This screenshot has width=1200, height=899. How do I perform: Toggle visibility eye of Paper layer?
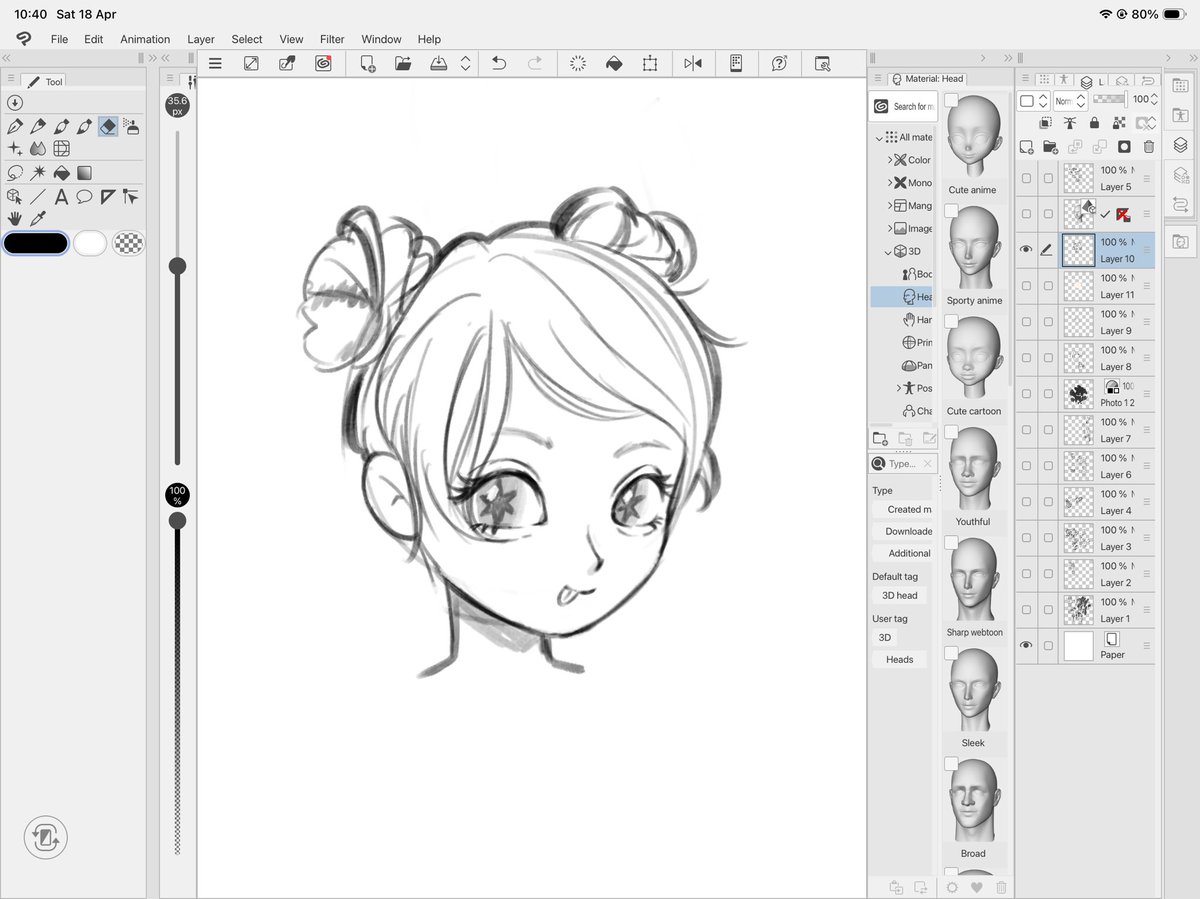pyautogui.click(x=1026, y=646)
